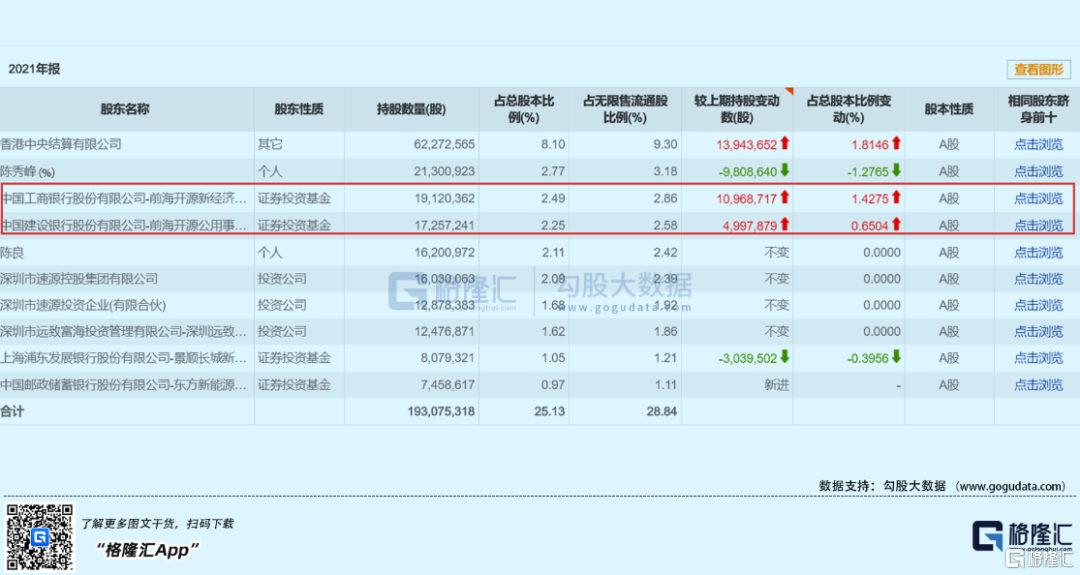Click red up arrow next to 10,968,717

pyautogui.click(x=785, y=197)
